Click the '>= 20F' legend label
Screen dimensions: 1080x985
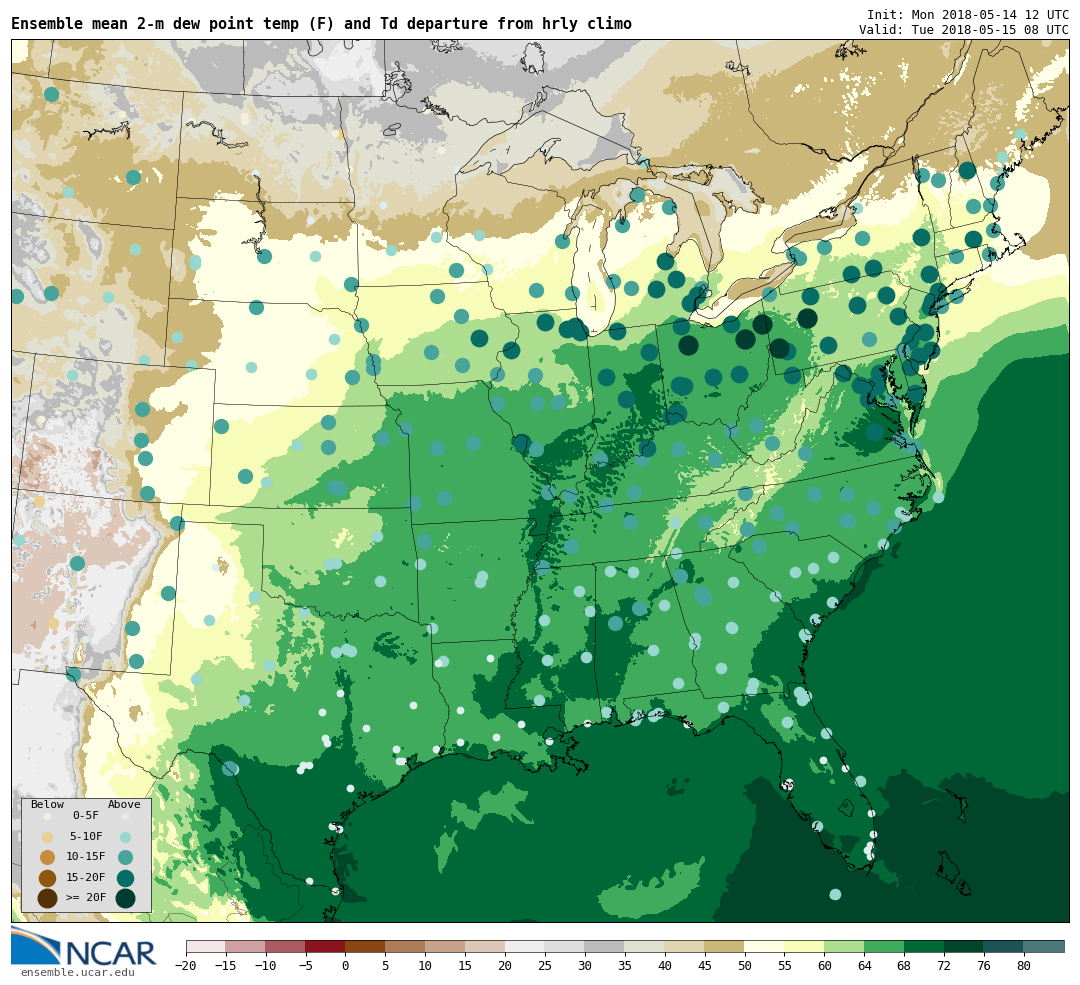[x=86, y=898]
